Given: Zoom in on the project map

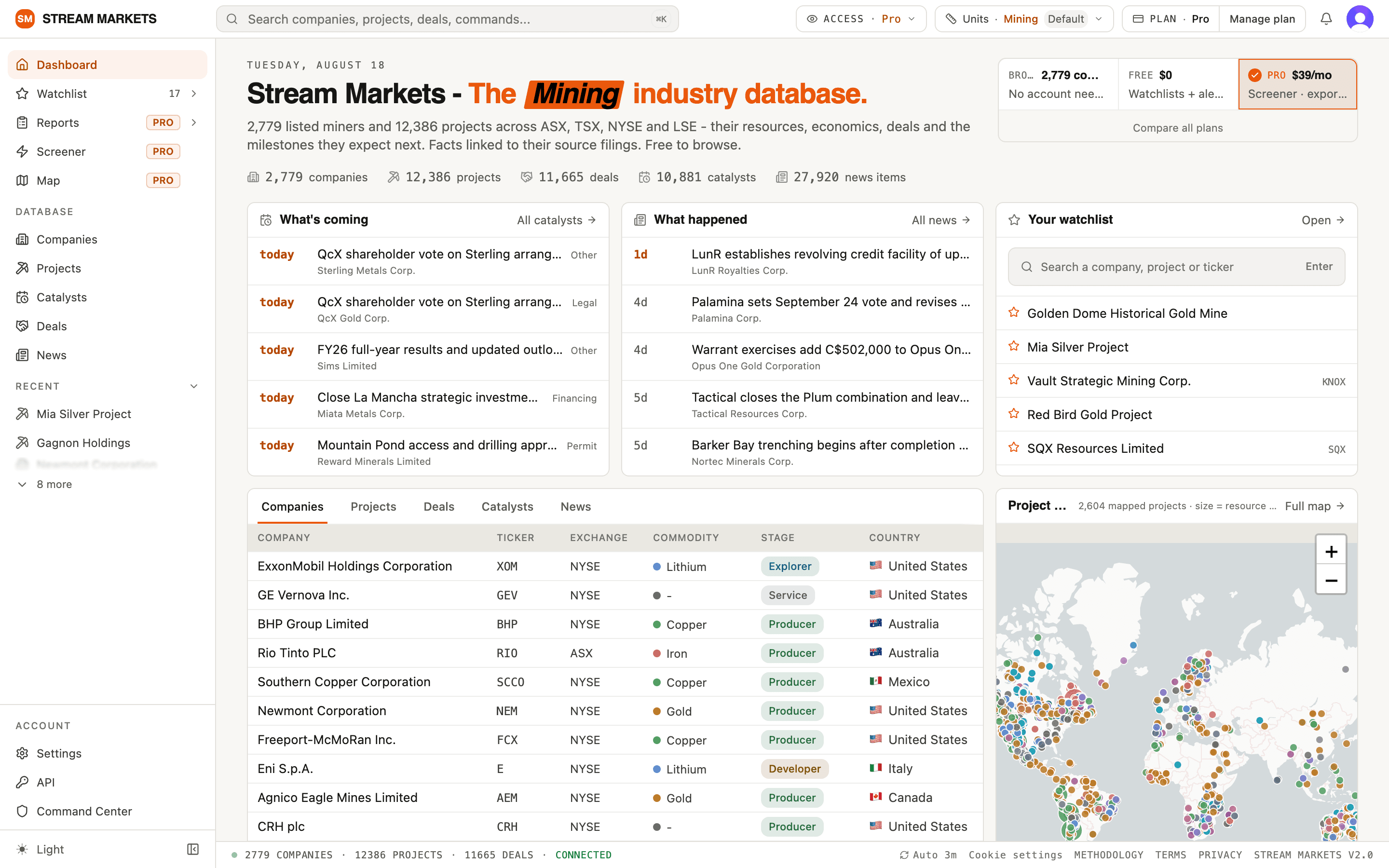Looking at the screenshot, I should coord(1331,552).
